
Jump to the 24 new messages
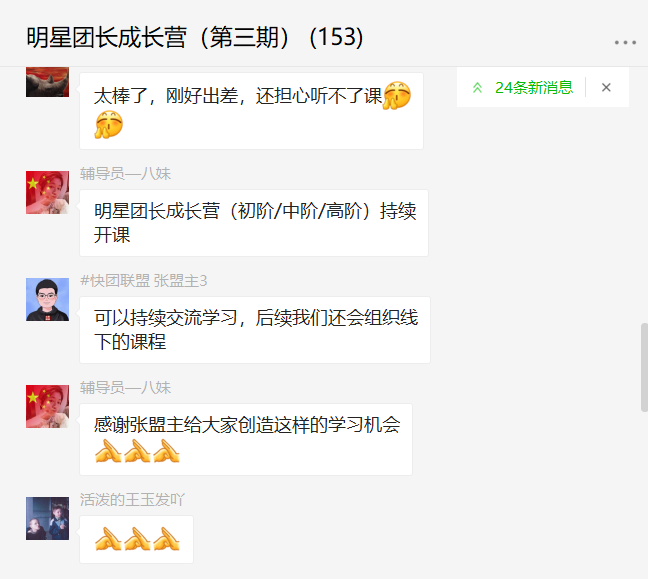(534, 87)
